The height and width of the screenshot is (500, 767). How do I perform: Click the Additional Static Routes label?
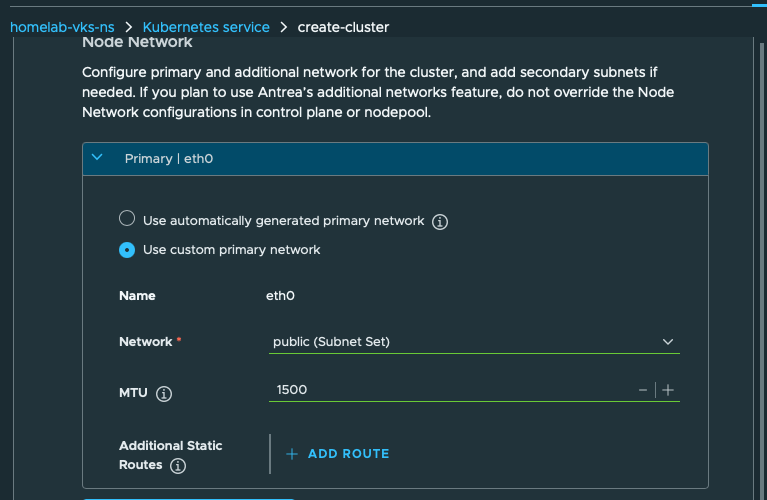click(170, 455)
